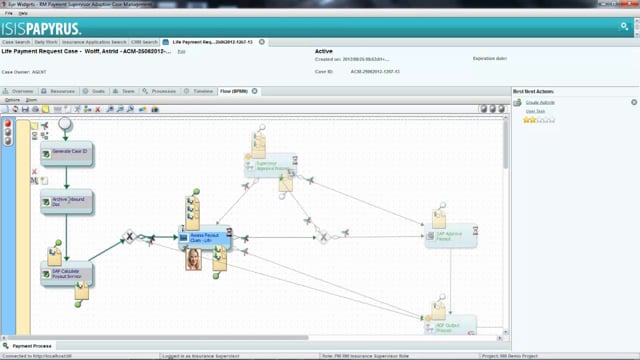The height and width of the screenshot is (360, 640).
Task: Open the Options menu in flow editor
Action: 12,100
